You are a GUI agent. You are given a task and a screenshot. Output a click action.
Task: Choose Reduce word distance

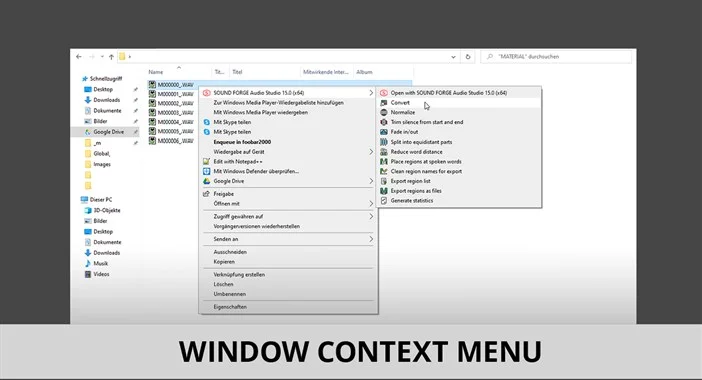(459, 152)
